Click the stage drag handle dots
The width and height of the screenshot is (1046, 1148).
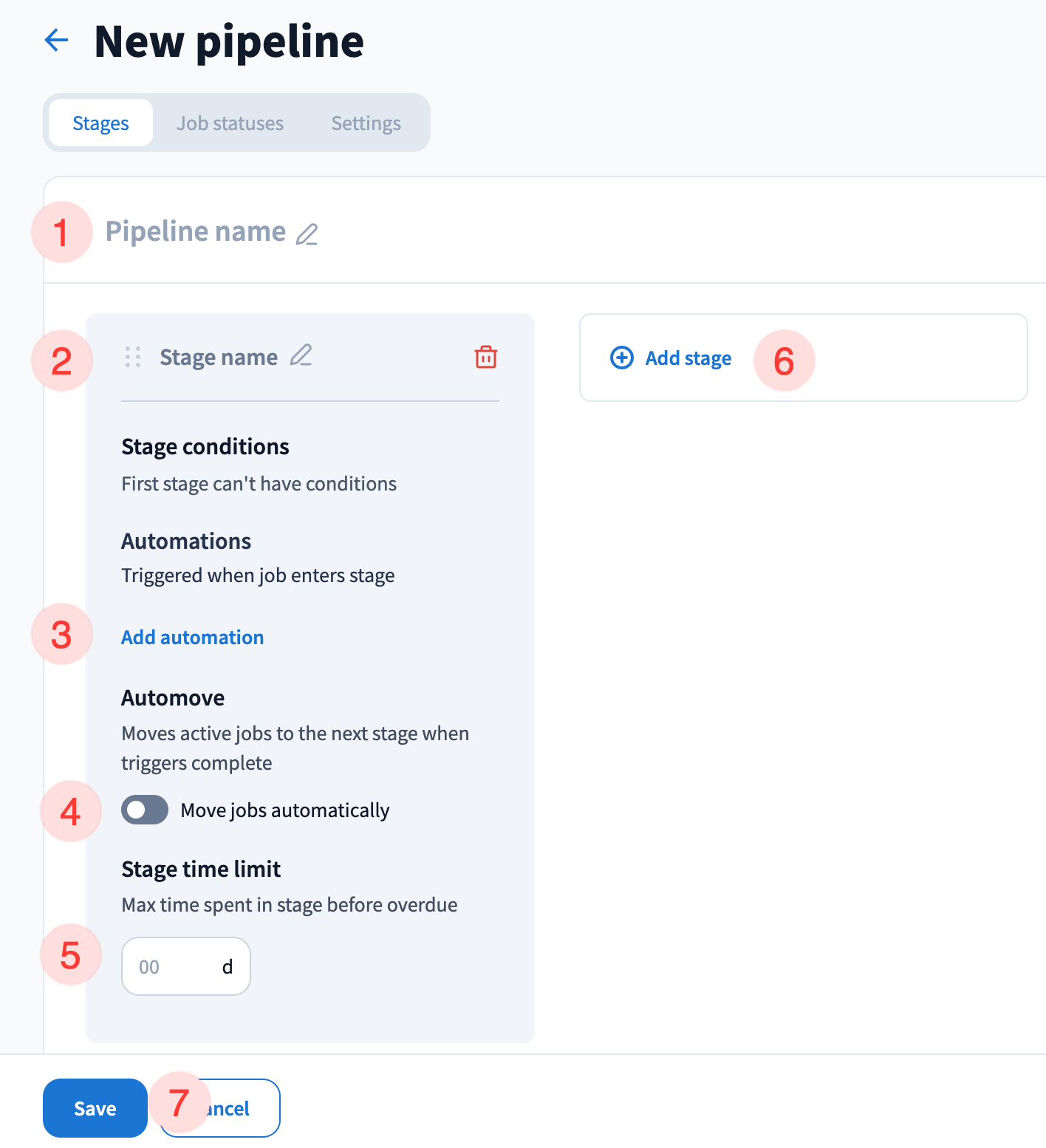coord(133,357)
